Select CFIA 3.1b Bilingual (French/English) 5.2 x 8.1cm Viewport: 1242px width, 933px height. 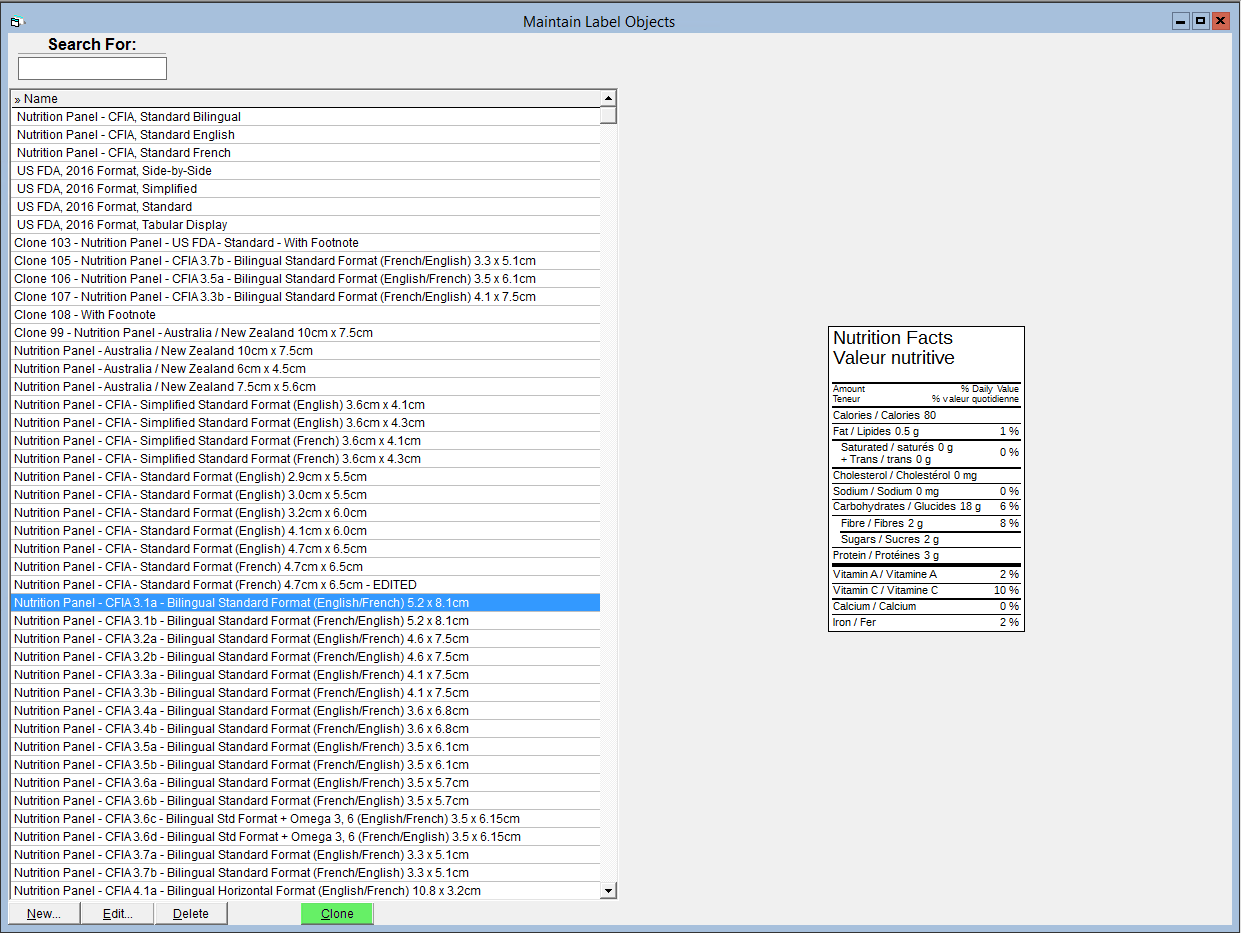coord(306,621)
